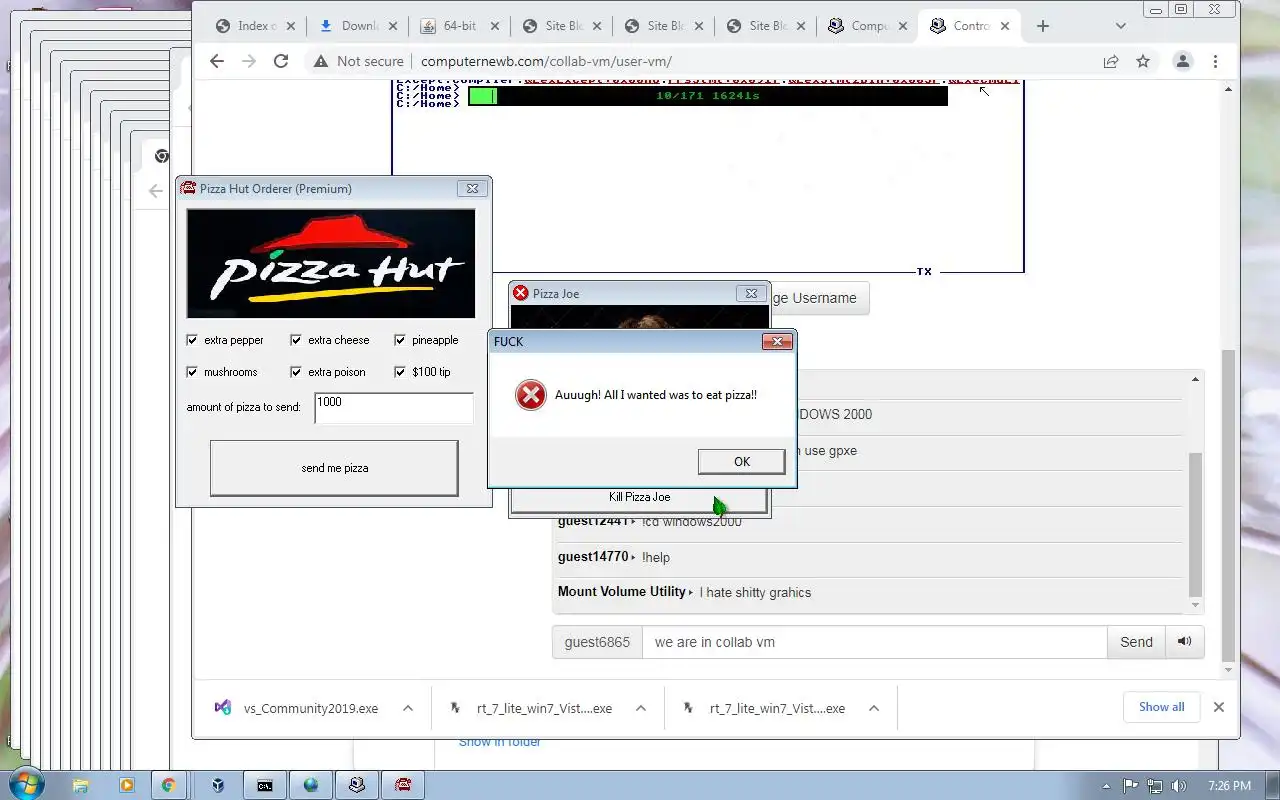The image size is (1280, 800).
Task: Open the tab search dropdown arrow
Action: click(x=1120, y=26)
